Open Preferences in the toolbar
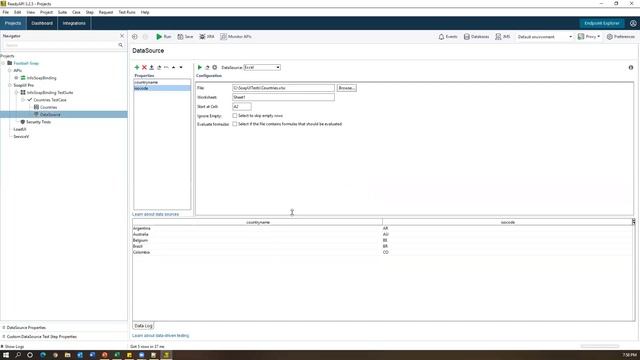The height and width of the screenshot is (360, 640). [620, 37]
